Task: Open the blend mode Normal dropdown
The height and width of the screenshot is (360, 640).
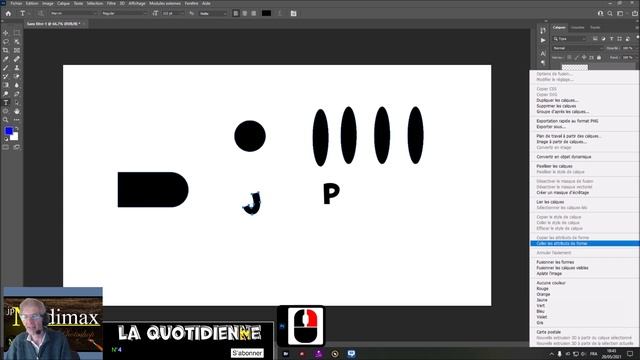Action: tap(578, 48)
